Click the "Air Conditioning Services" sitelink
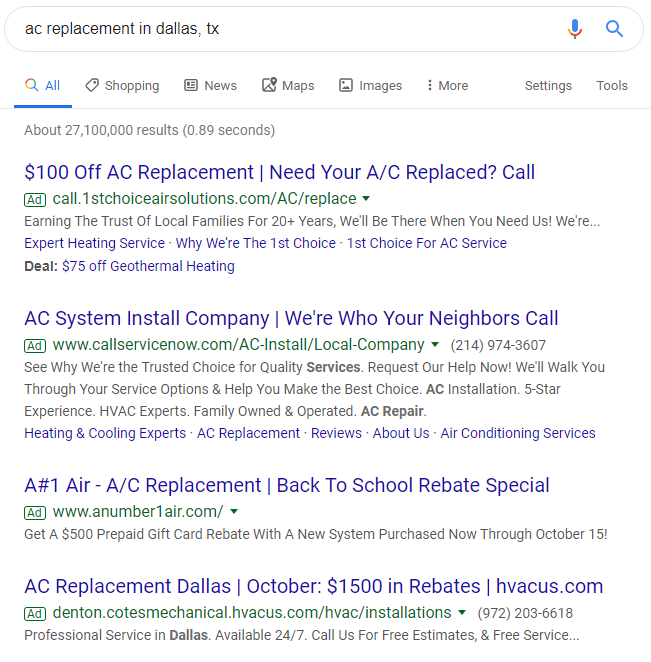This screenshot has height=662, width=651. [518, 433]
